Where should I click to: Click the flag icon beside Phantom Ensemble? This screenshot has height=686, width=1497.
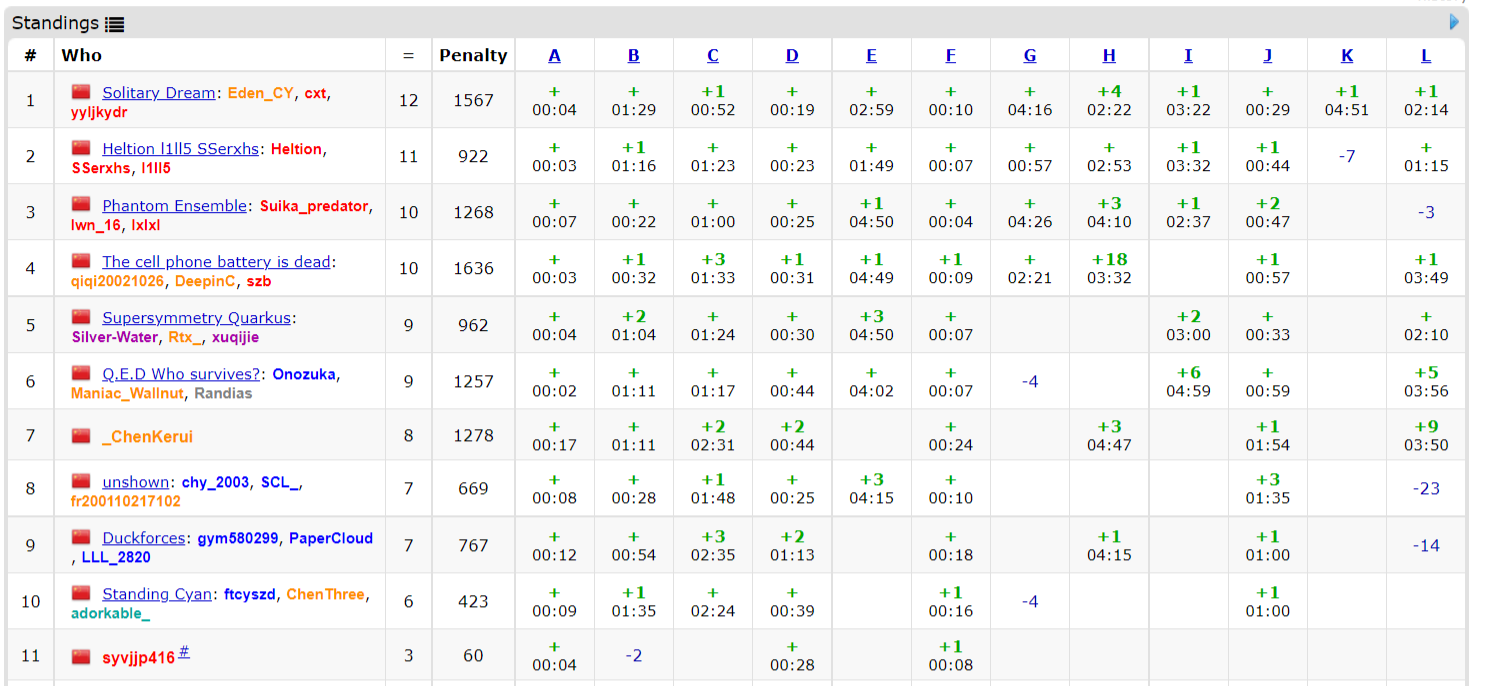pos(81,205)
